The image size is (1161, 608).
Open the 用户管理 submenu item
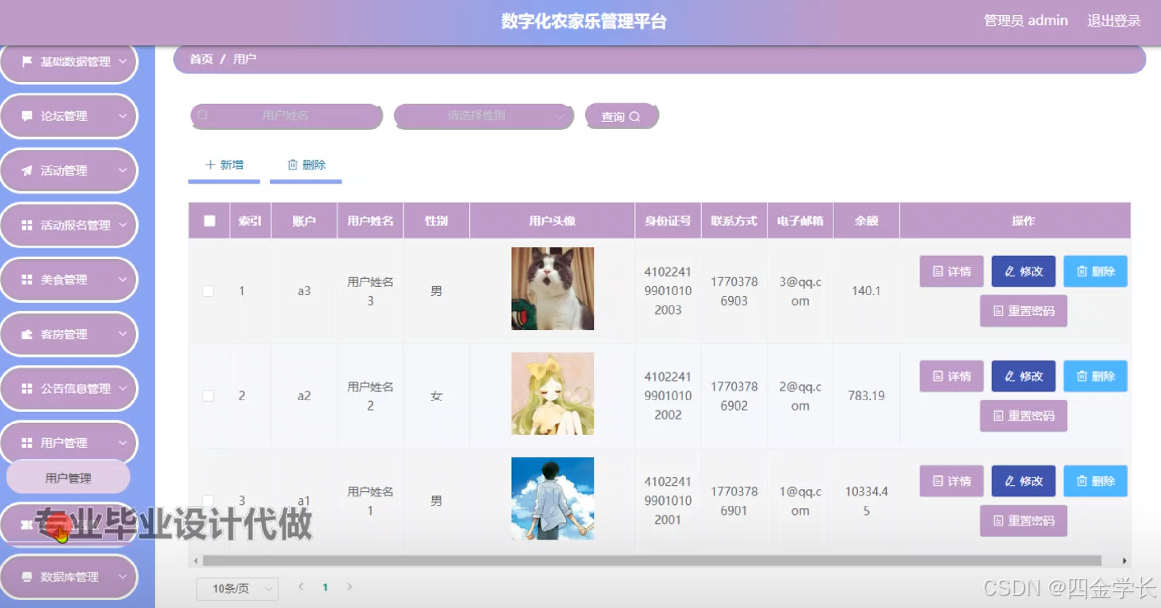tap(68, 477)
